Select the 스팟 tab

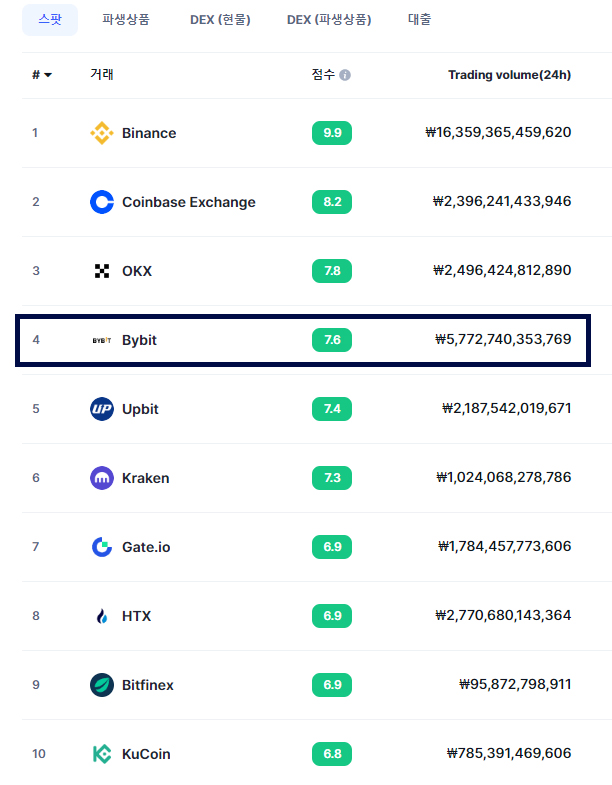tap(50, 20)
